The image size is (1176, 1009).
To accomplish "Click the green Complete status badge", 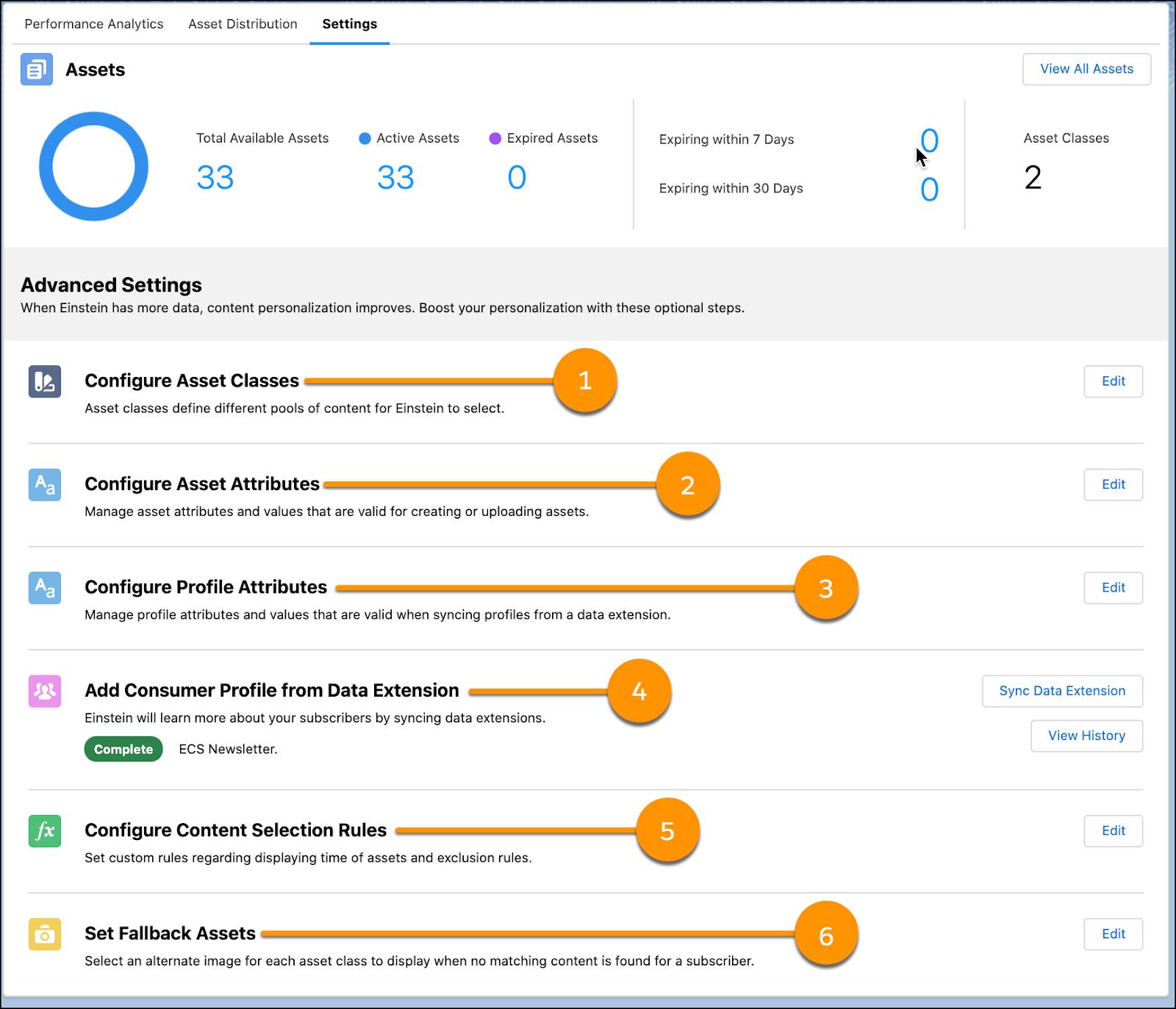I will pos(123,749).
